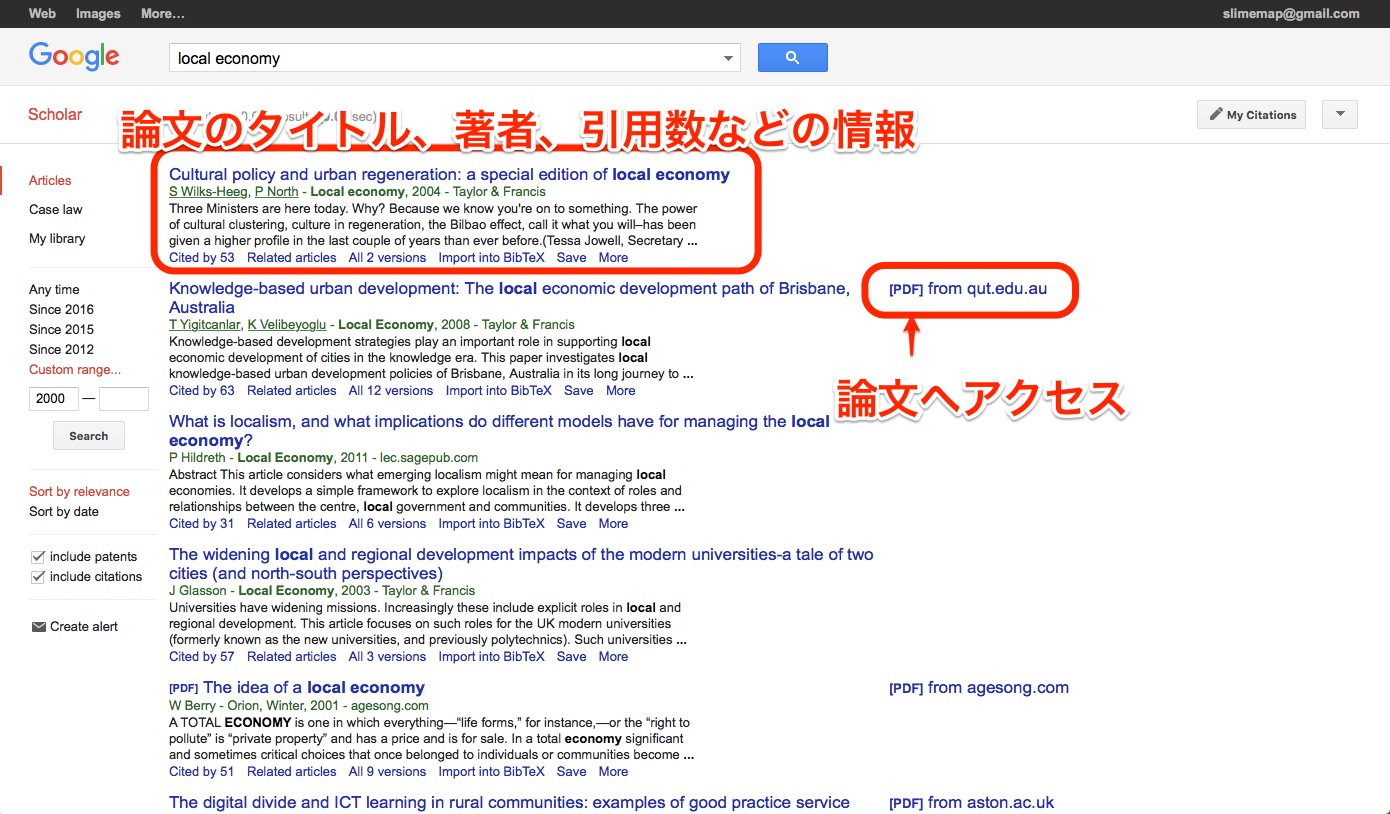Expand 'More' options under the first result
This screenshot has height=814, width=1390.
[613, 257]
